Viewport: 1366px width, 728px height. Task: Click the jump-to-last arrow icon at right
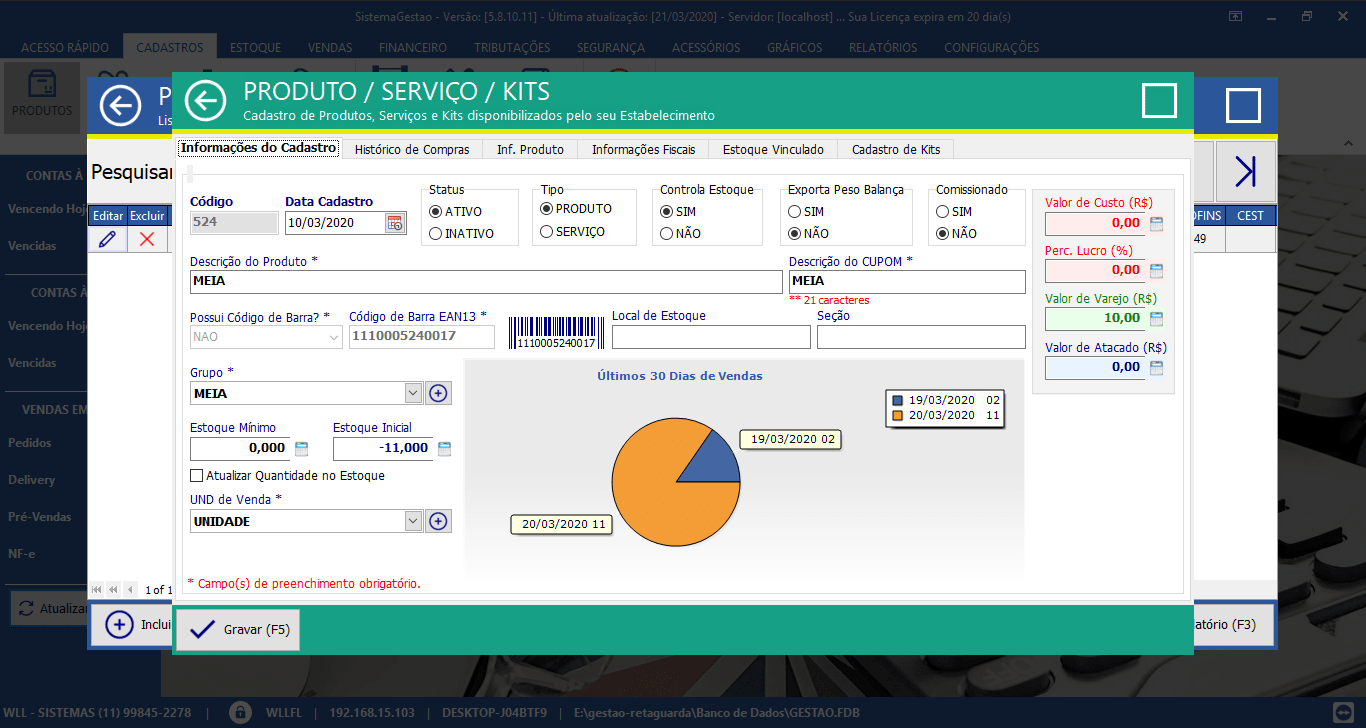tap(1246, 172)
